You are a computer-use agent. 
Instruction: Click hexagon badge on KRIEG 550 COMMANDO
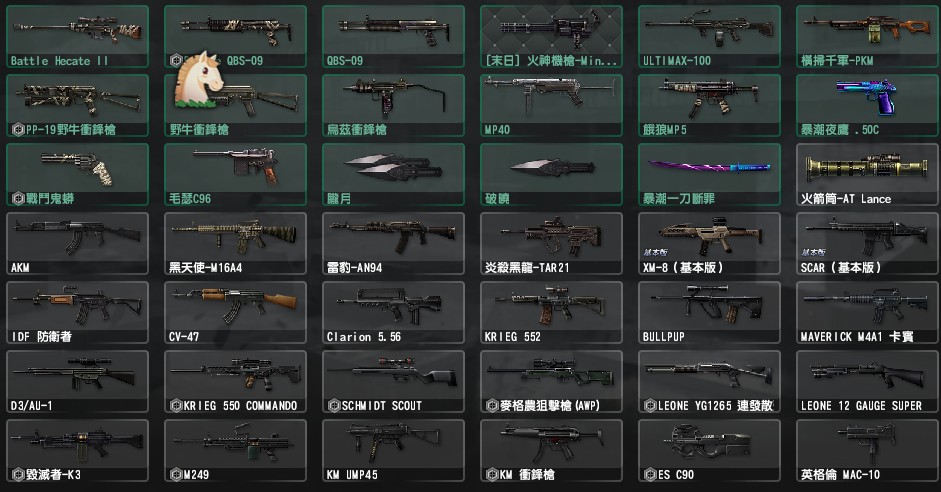(176, 406)
